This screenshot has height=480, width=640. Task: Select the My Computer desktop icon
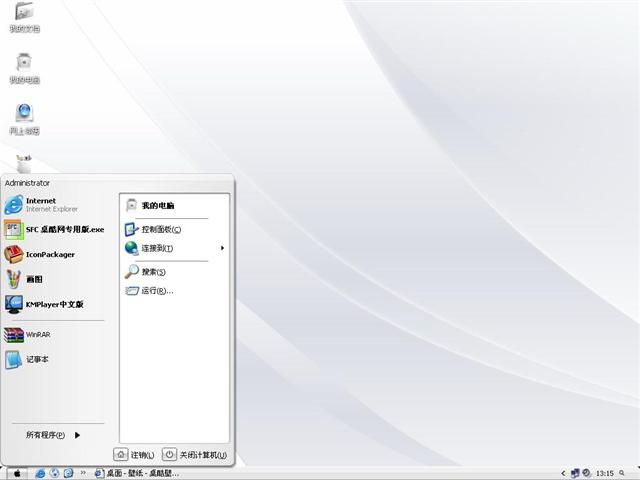pyautogui.click(x=24, y=68)
